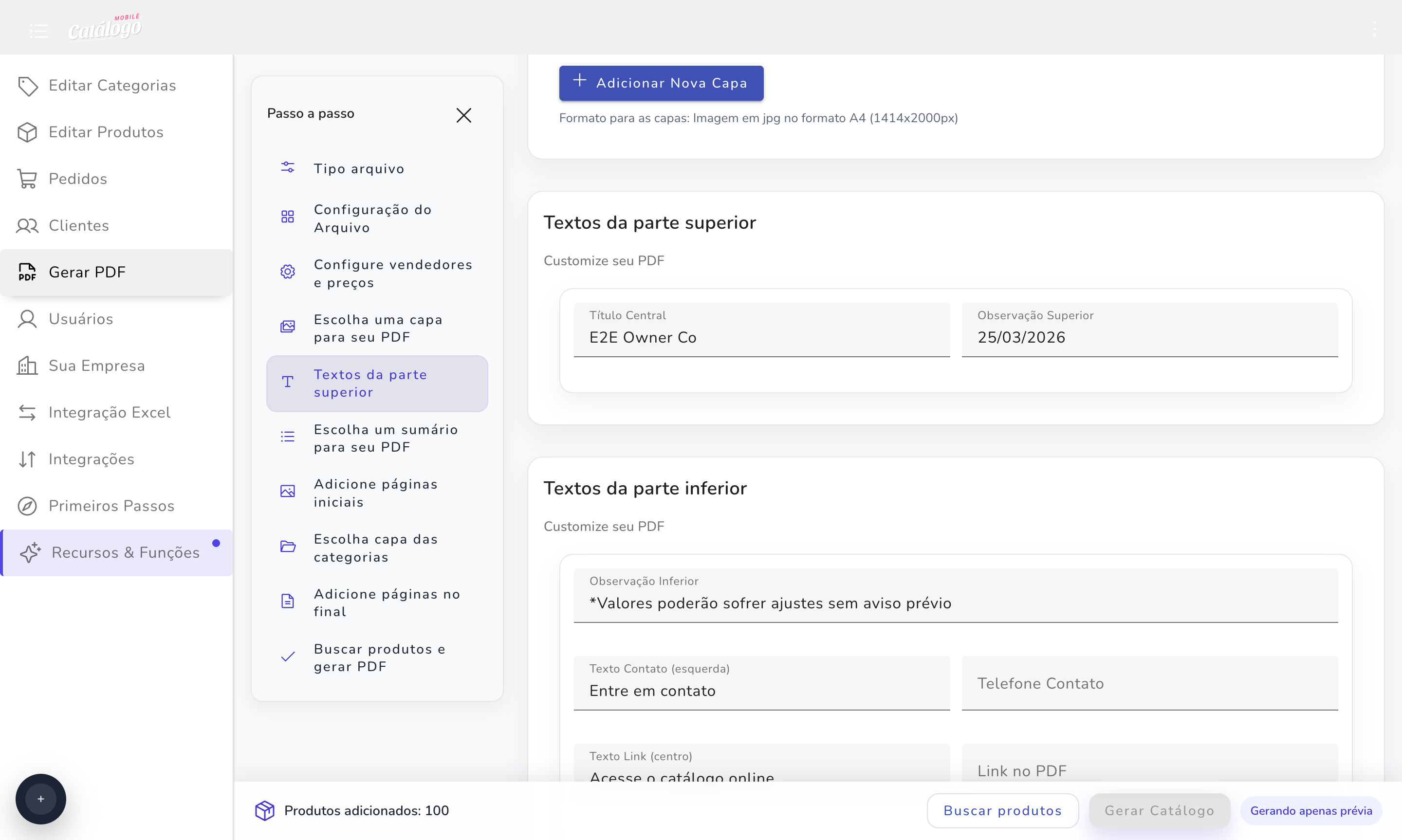The height and width of the screenshot is (840, 1402).
Task: Select the Textos da parte superior step
Action: (x=376, y=383)
